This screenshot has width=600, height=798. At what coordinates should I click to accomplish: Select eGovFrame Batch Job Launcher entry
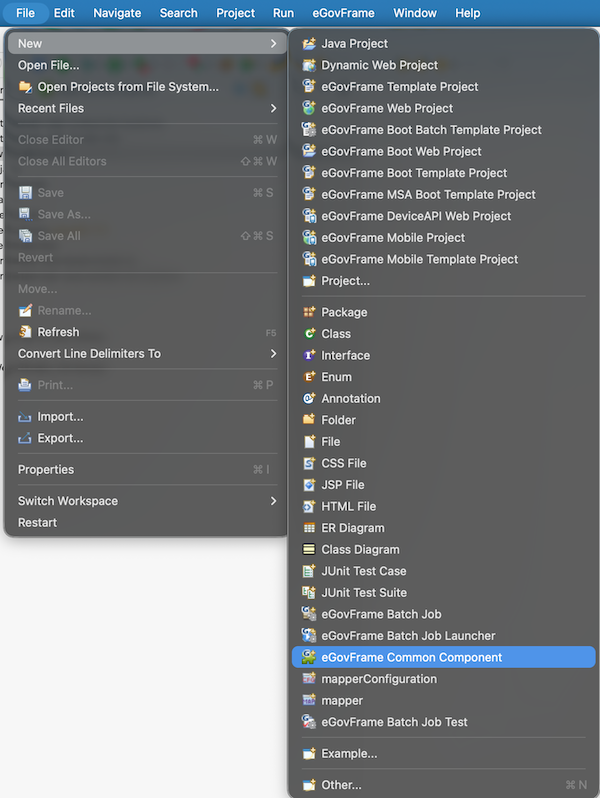click(x=408, y=636)
